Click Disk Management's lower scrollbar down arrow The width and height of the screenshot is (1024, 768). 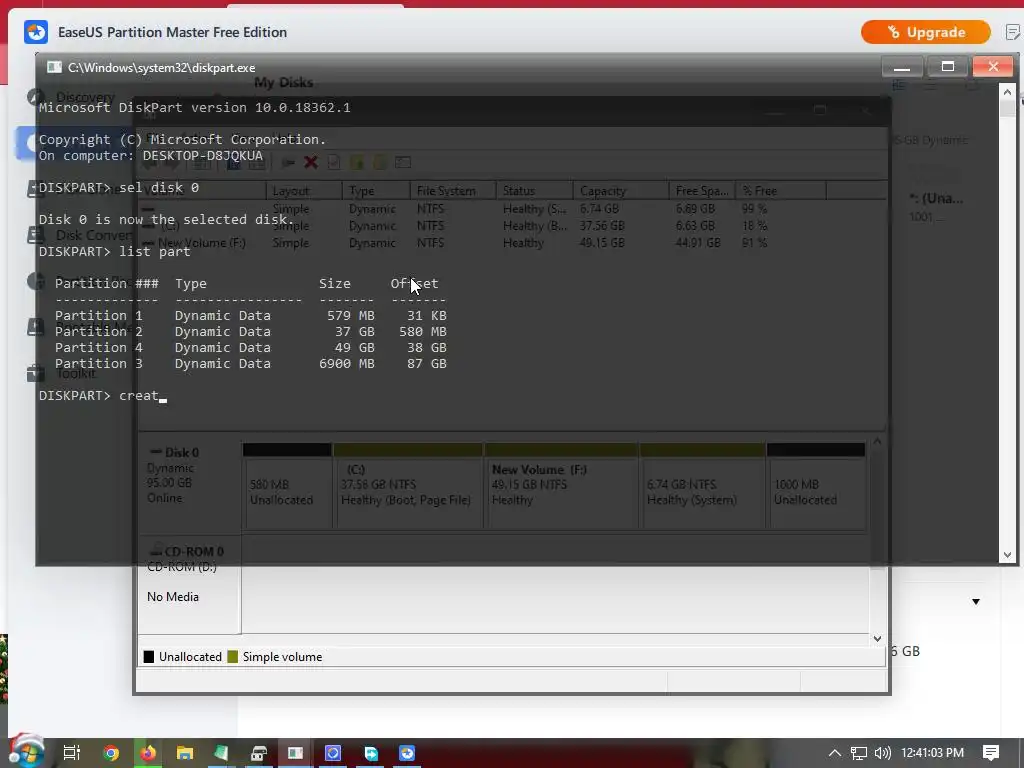[877, 639]
